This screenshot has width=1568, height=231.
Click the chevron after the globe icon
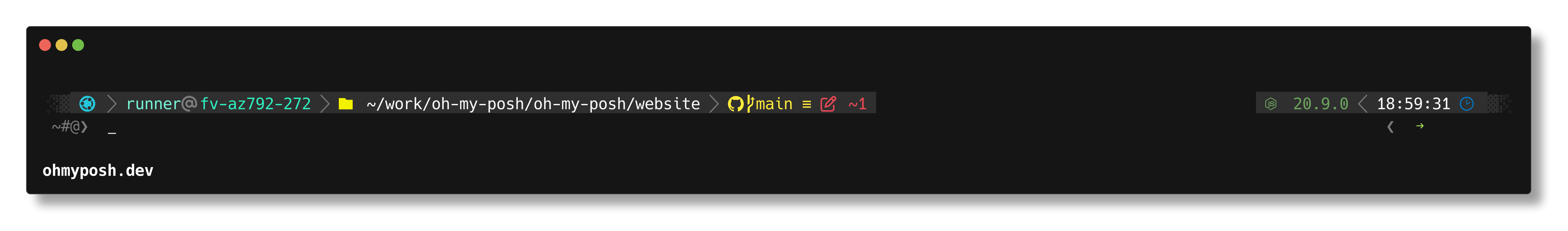(112, 104)
